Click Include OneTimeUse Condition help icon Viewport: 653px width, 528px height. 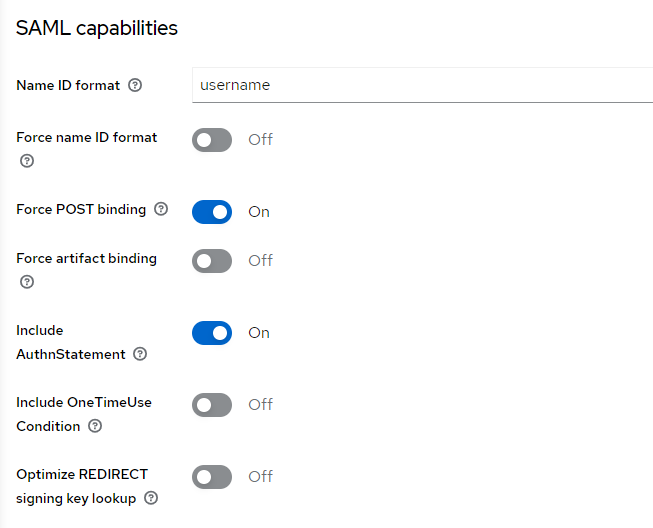coord(95,426)
